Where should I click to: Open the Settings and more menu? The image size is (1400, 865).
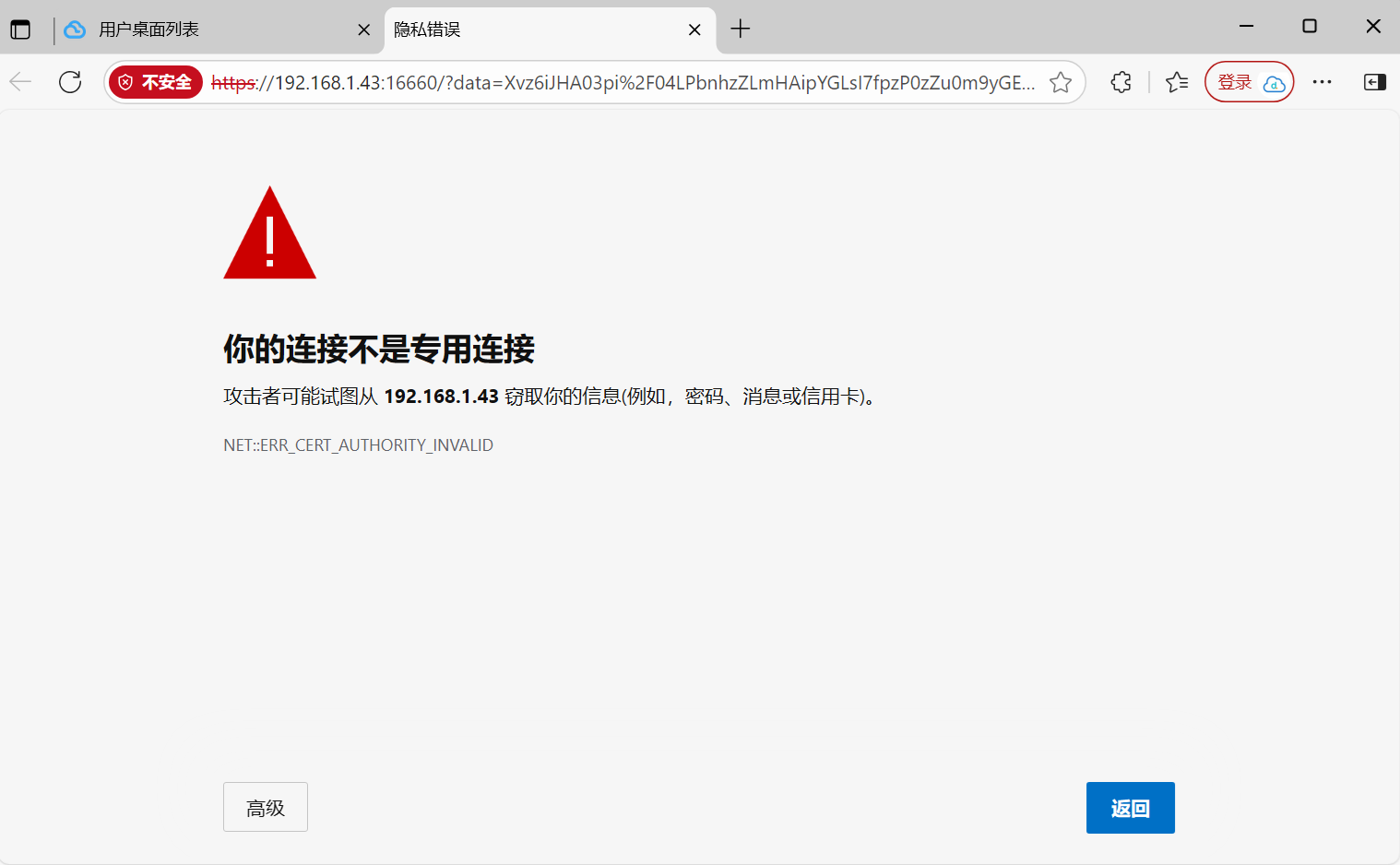1322,81
